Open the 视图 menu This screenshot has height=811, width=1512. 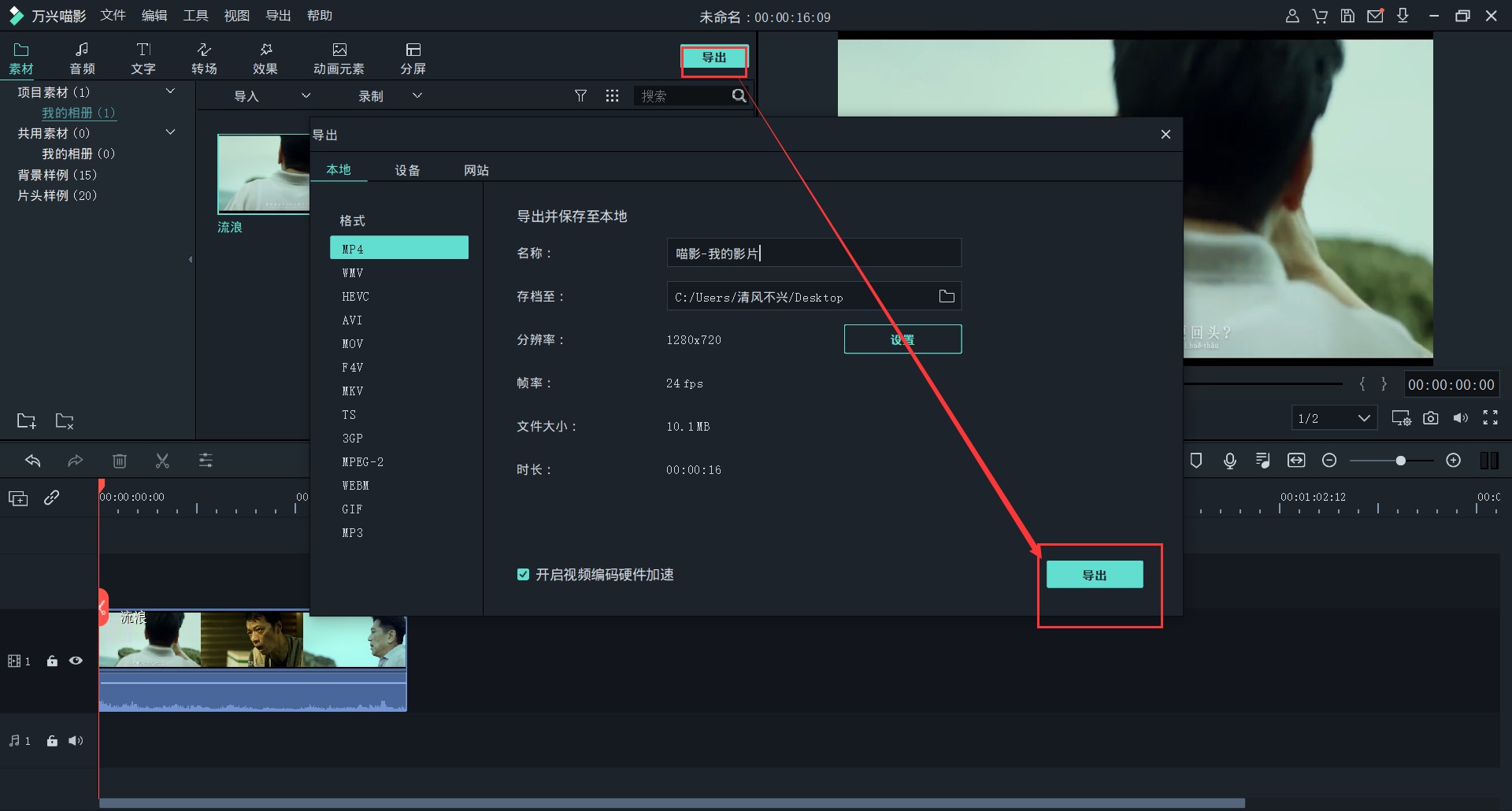(237, 16)
